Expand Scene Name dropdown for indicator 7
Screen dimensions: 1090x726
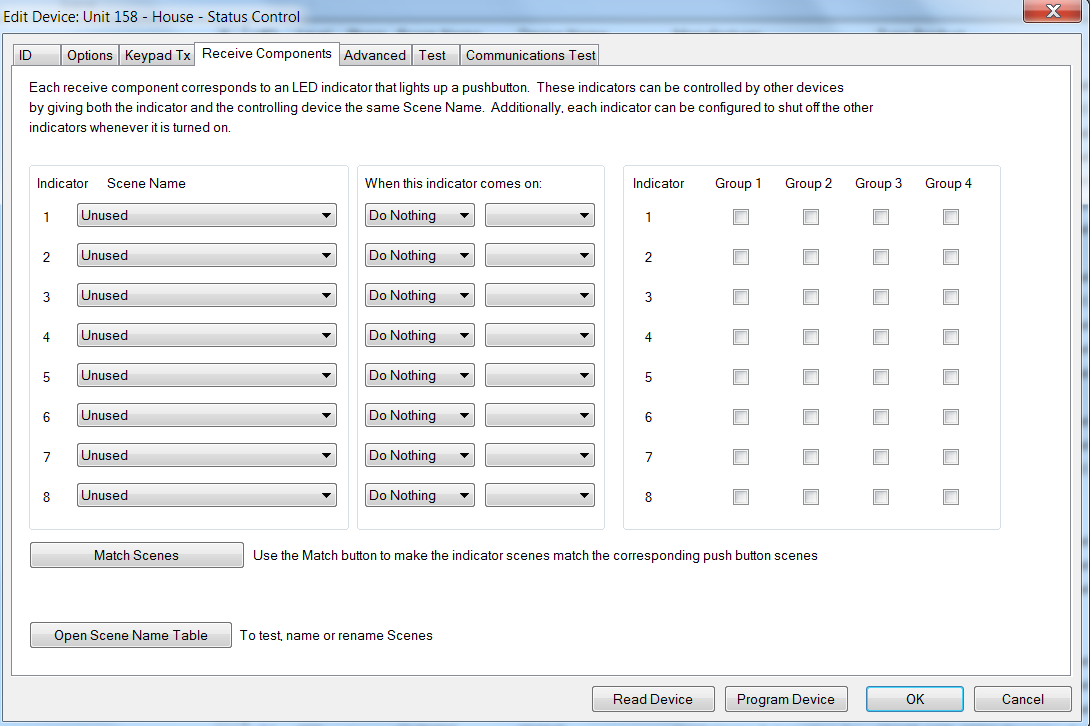pos(206,455)
